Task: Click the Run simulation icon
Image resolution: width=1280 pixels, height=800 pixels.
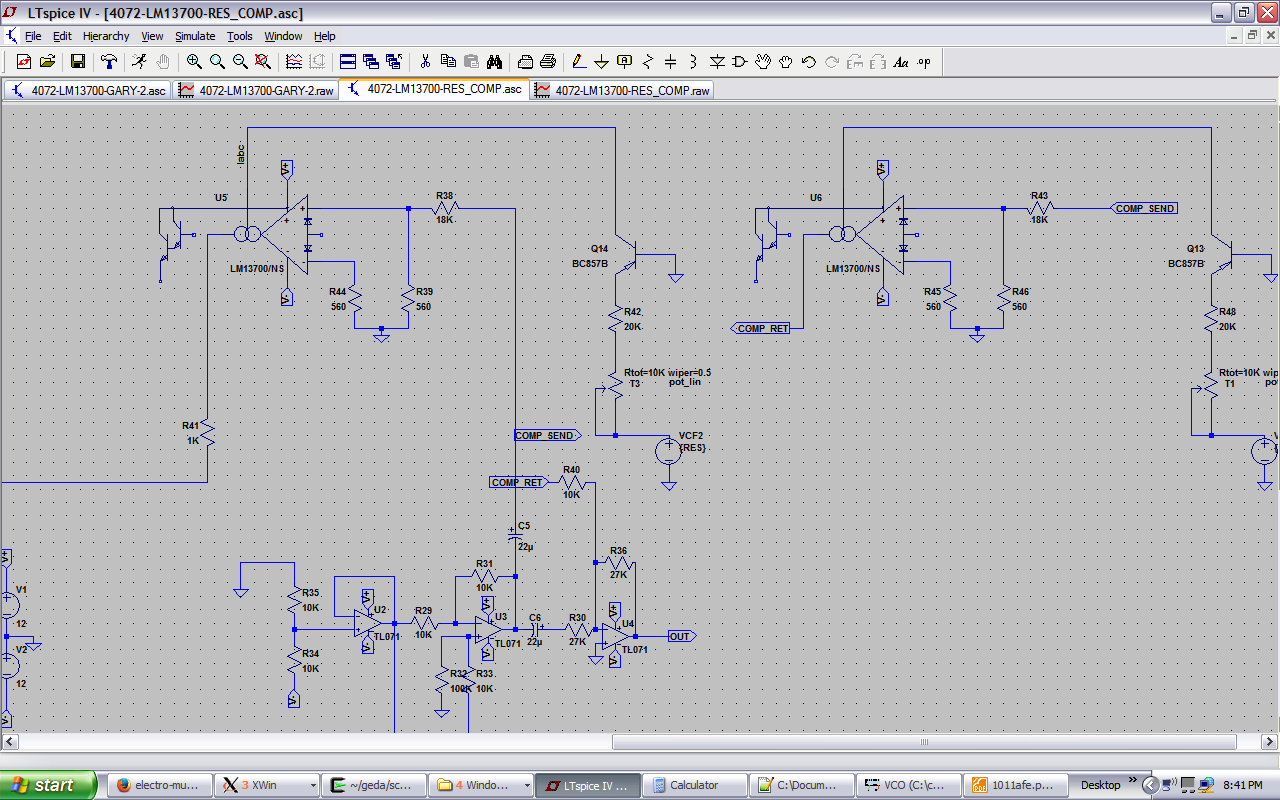Action: (139, 61)
